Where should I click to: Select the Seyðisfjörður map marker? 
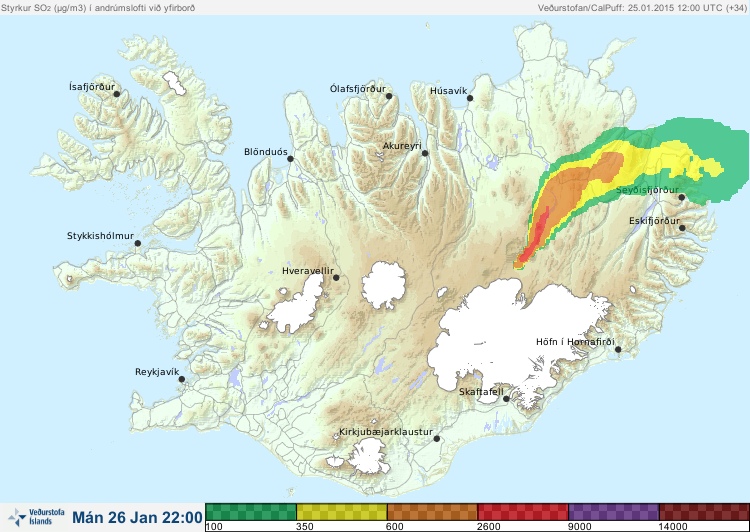(x=682, y=197)
